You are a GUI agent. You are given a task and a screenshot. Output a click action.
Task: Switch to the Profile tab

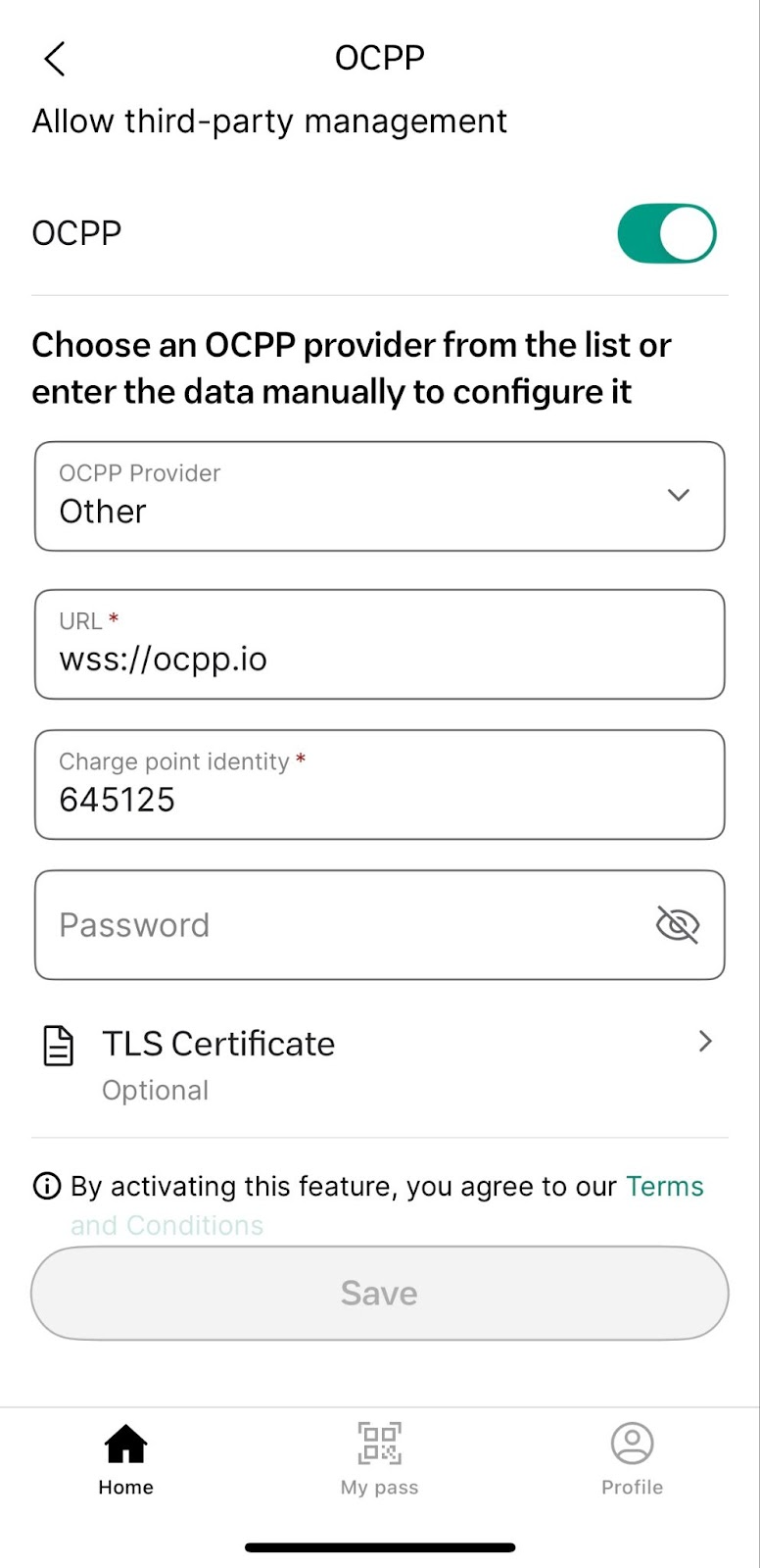click(x=632, y=1487)
